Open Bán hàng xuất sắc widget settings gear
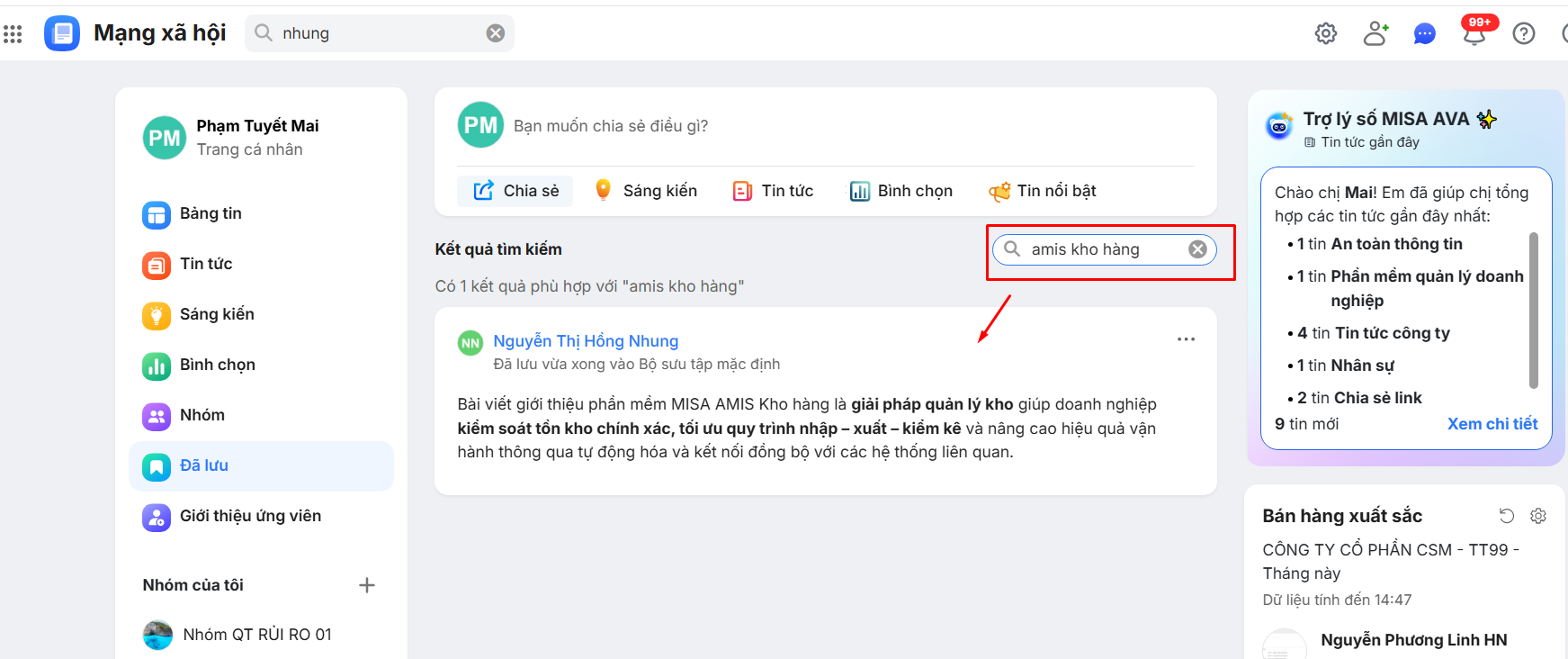 point(1538,516)
